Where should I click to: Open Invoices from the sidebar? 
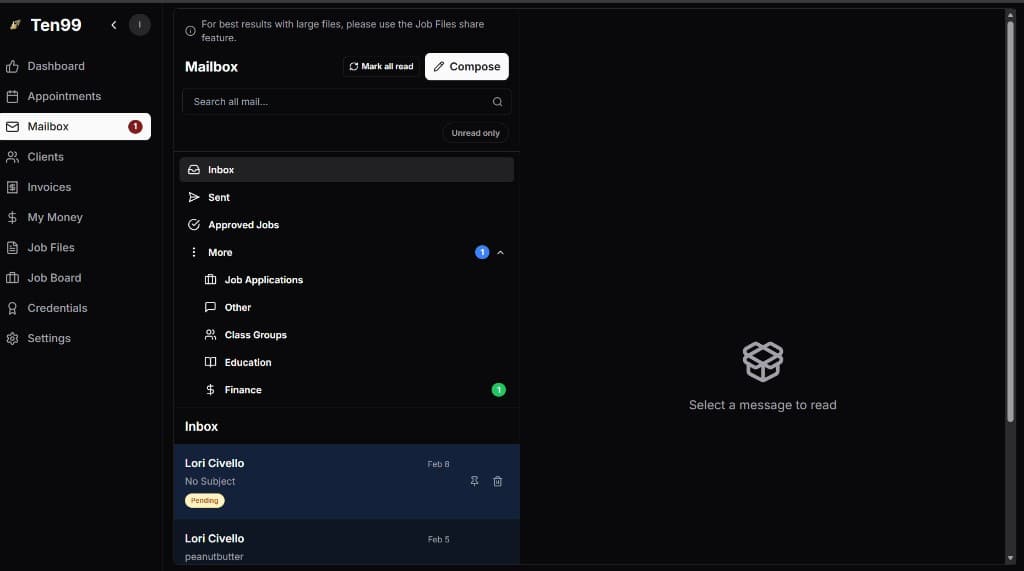49,187
